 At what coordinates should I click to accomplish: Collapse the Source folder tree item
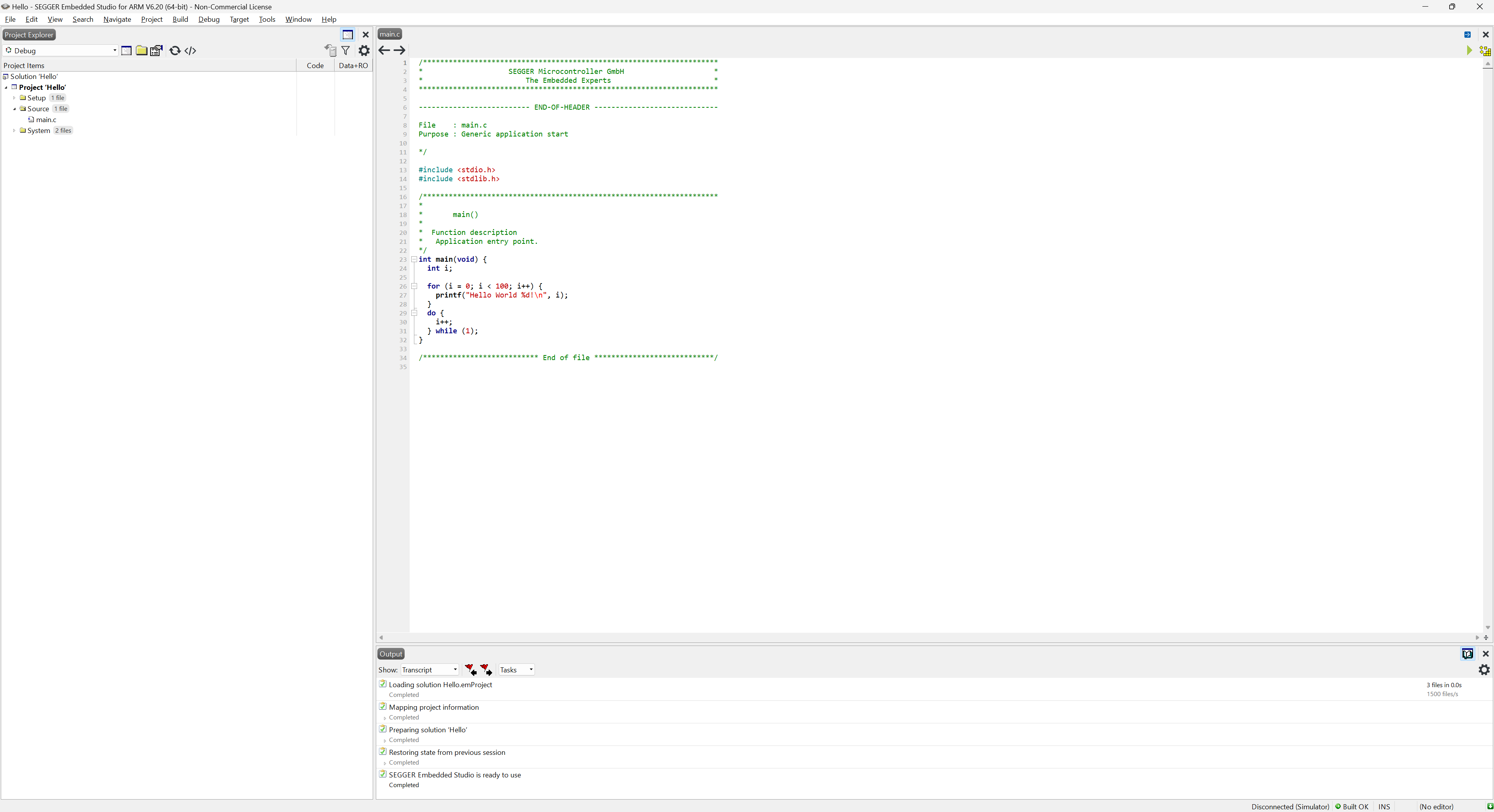tap(14, 108)
